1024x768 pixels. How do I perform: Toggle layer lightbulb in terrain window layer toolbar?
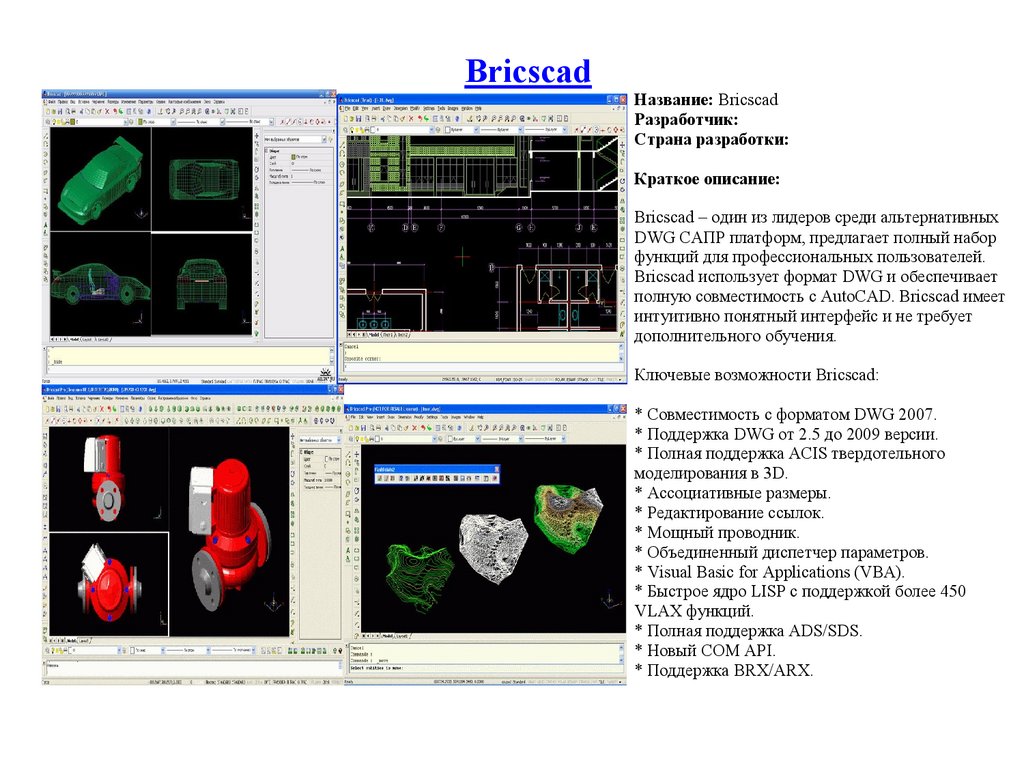(x=357, y=439)
